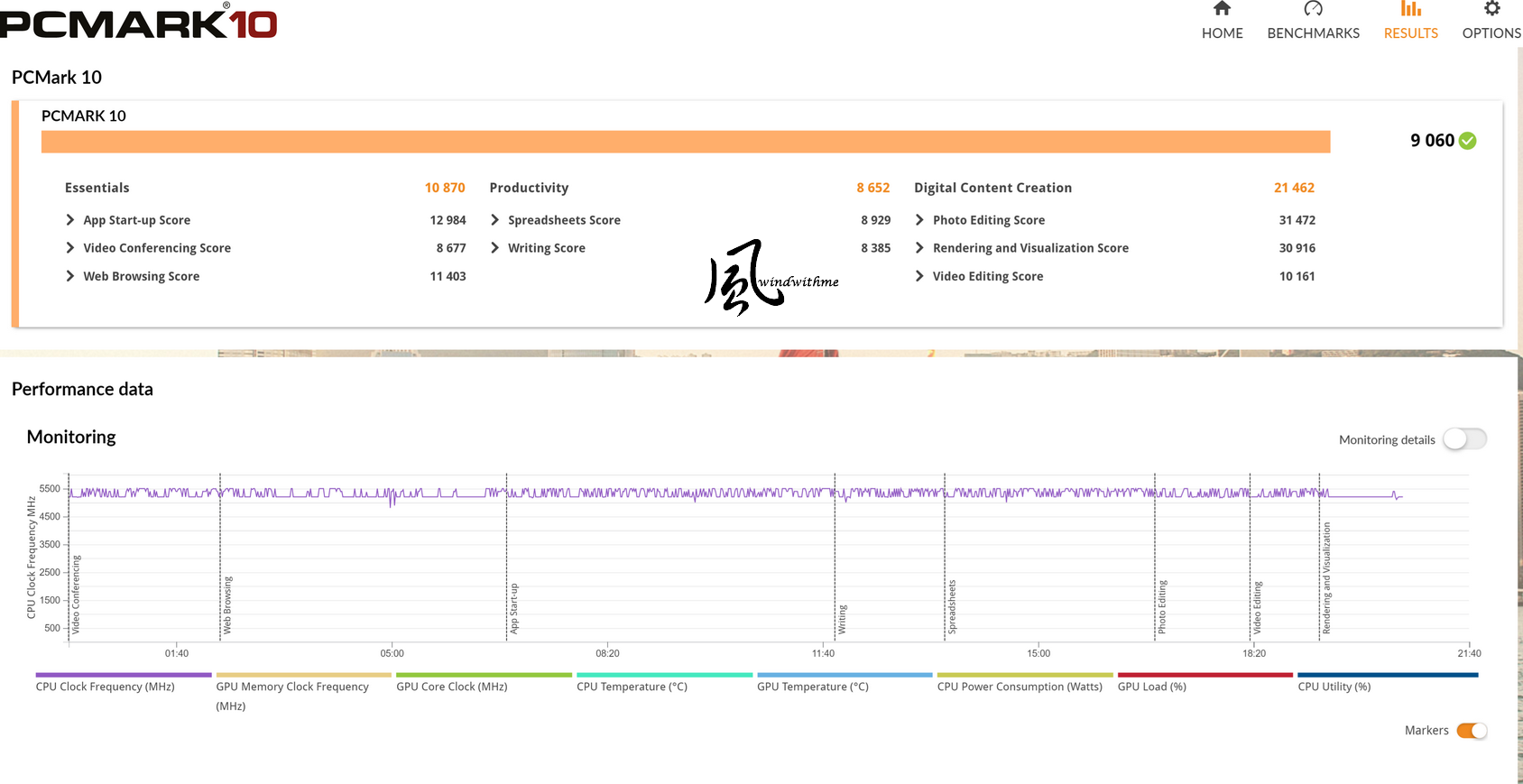
Task: Expand App Start-up Score details
Action: [70, 220]
